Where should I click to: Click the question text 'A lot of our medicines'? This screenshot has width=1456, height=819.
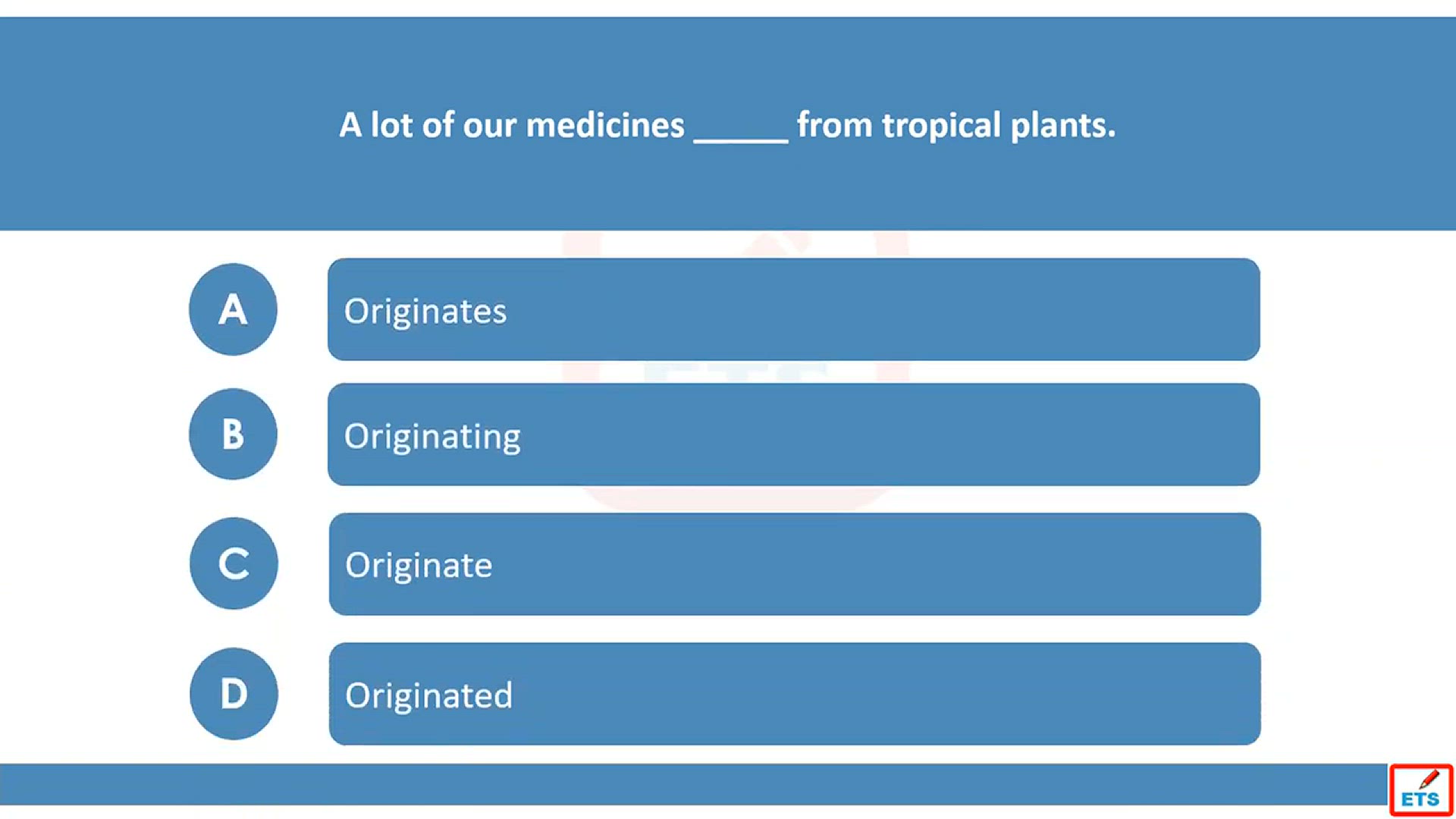pyautogui.click(x=512, y=125)
